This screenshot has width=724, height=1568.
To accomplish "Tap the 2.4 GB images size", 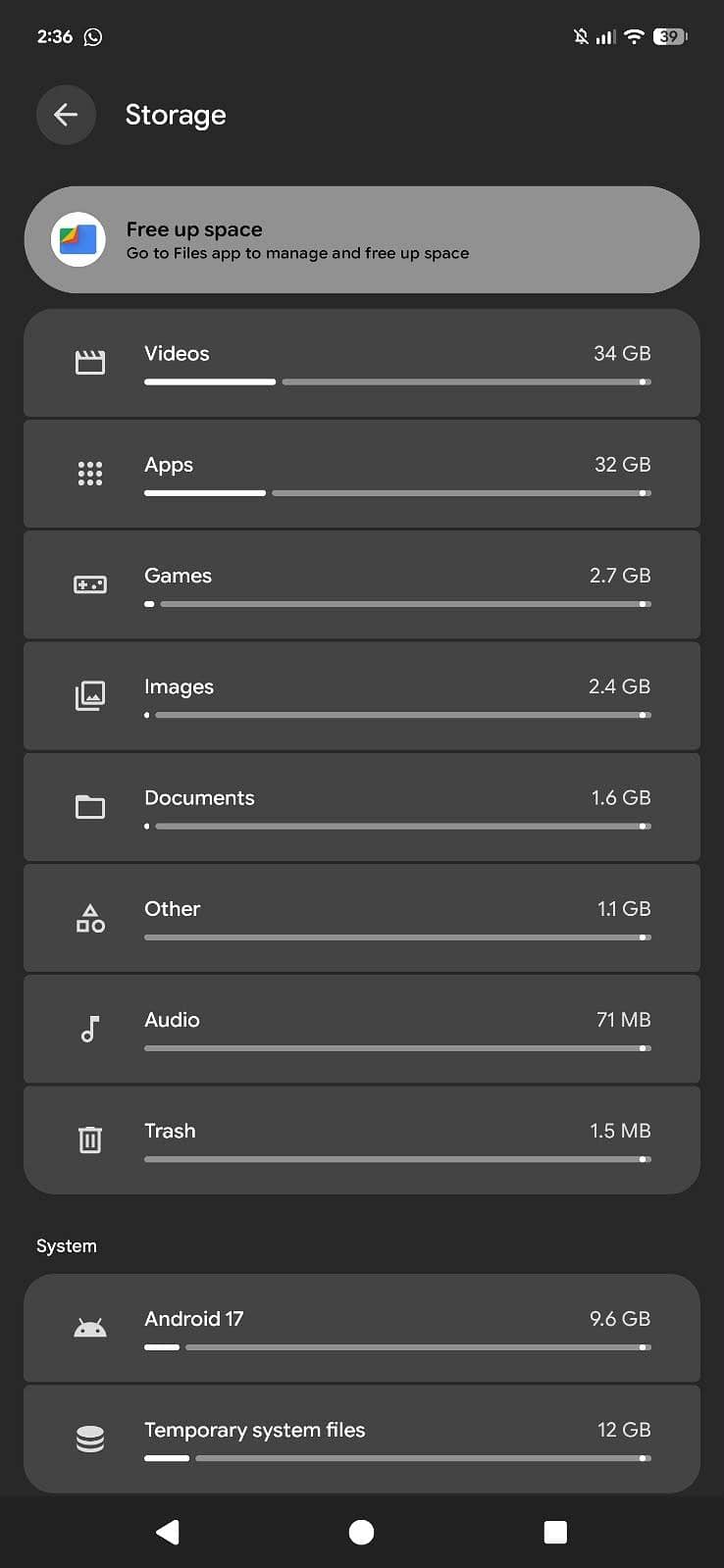I will 619,686.
